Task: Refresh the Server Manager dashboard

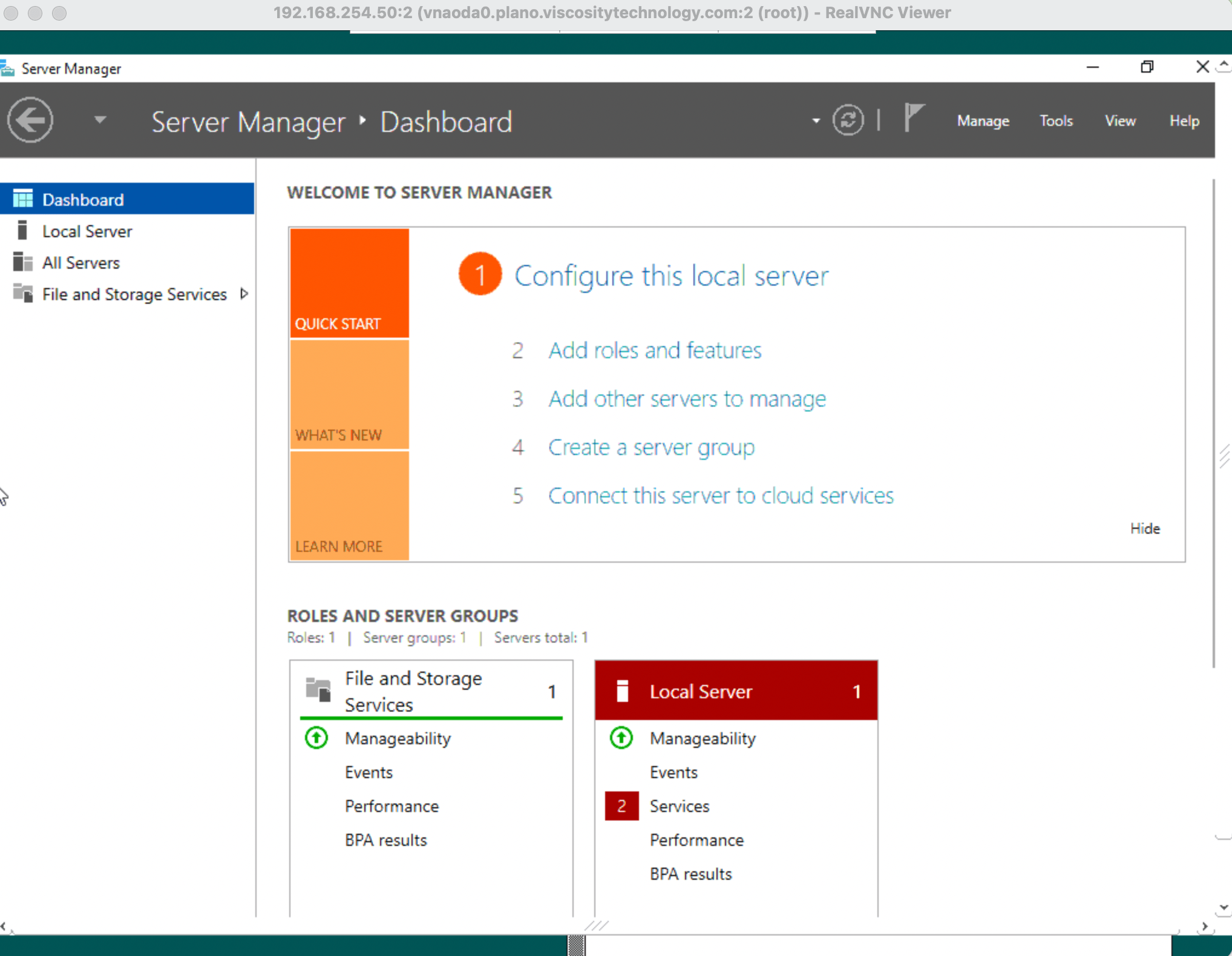Action: [848, 120]
